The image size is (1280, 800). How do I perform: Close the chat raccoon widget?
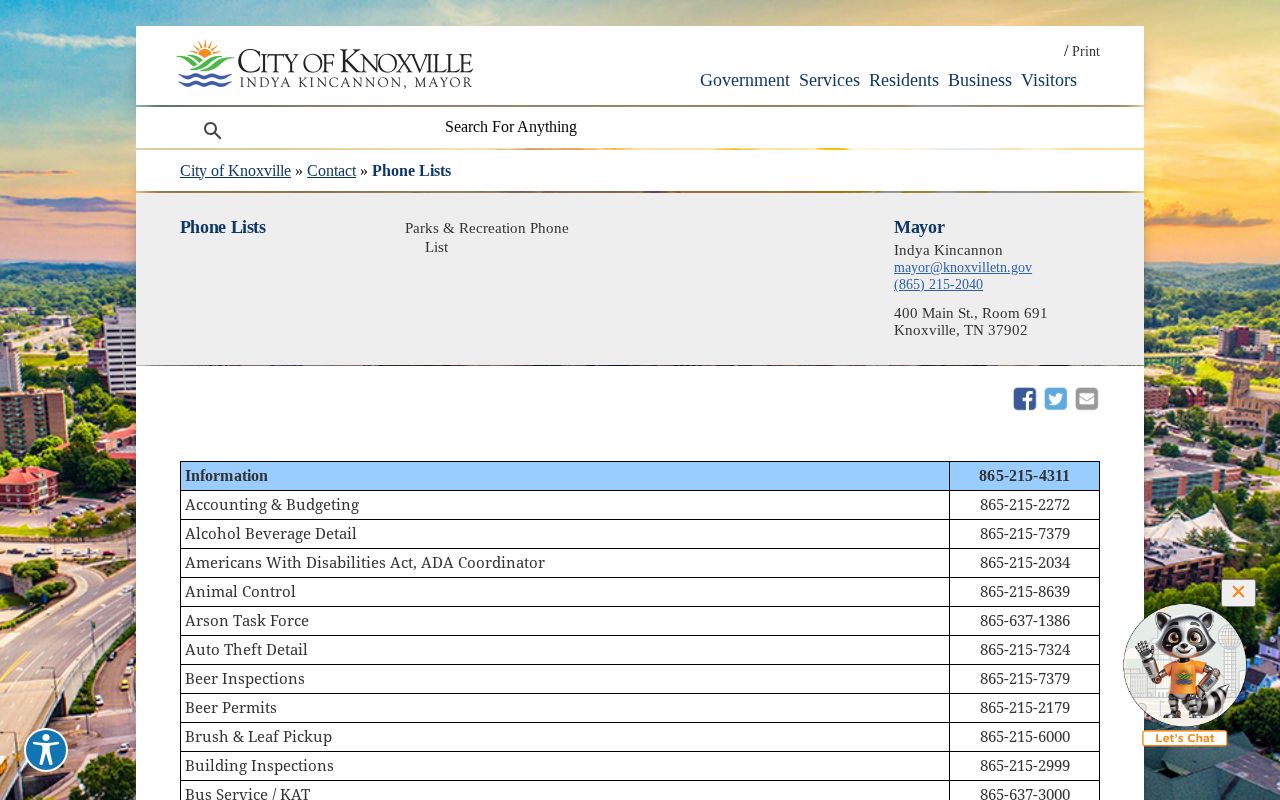click(x=1238, y=592)
